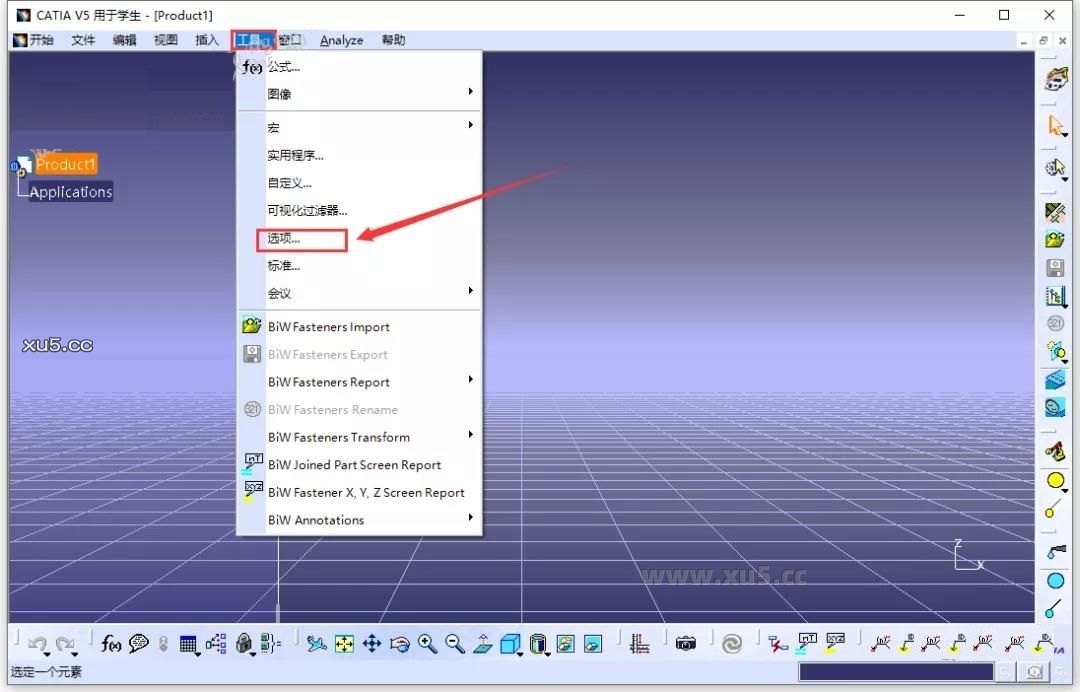
Task: Open the 插入 menu in the menu bar
Action: coord(206,40)
